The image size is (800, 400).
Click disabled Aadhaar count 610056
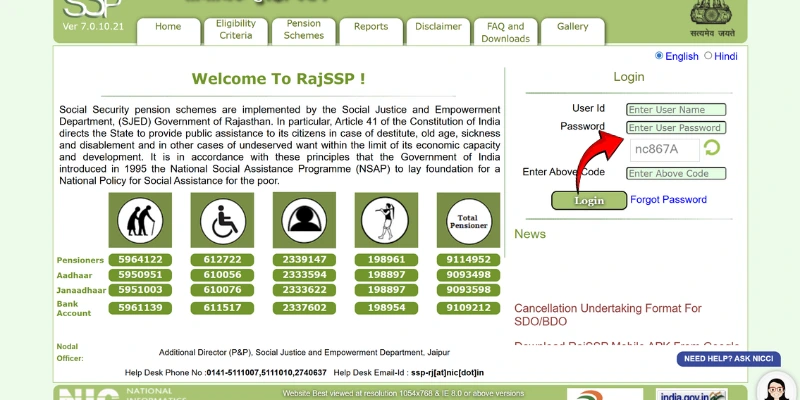pyautogui.click(x=222, y=275)
